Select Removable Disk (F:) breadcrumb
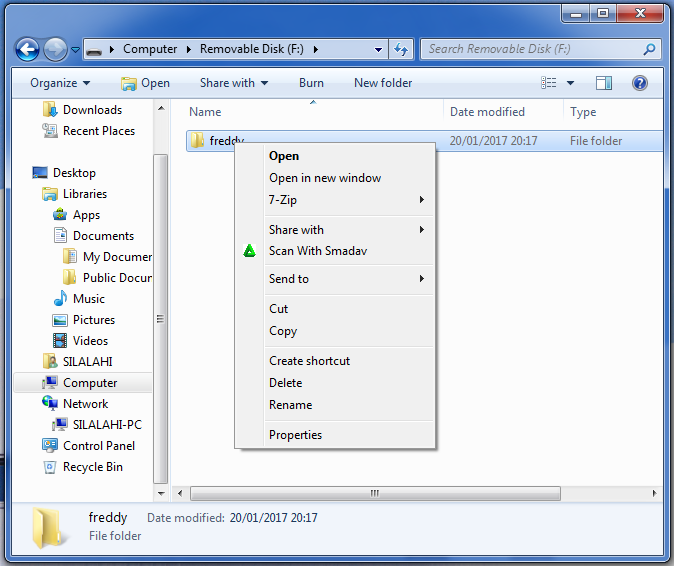 point(252,49)
